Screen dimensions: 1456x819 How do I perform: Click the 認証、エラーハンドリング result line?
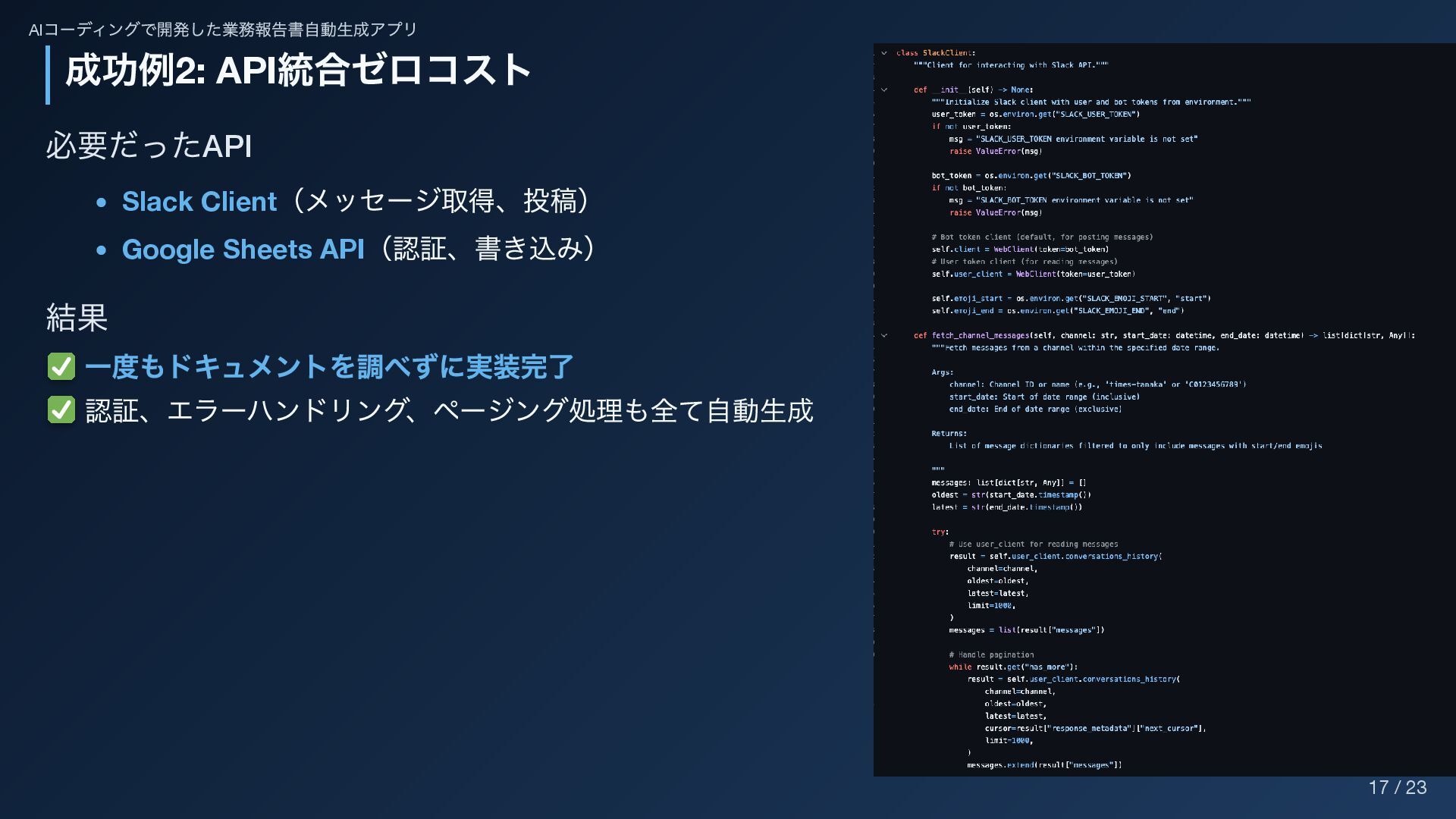pyautogui.click(x=449, y=410)
